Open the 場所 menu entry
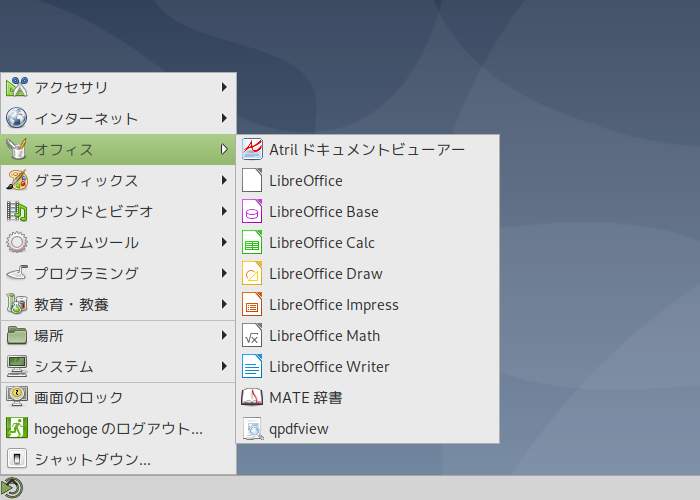The width and height of the screenshot is (700, 500). (x=118, y=335)
